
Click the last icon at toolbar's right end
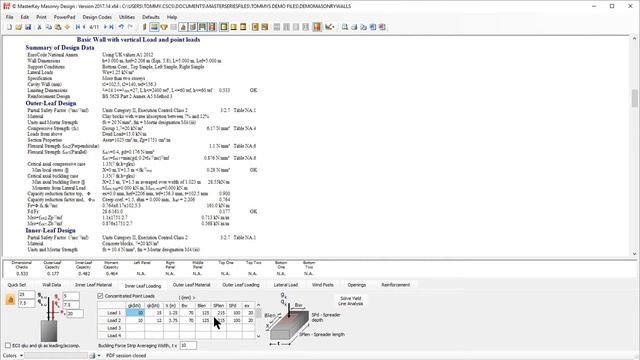point(382,27)
